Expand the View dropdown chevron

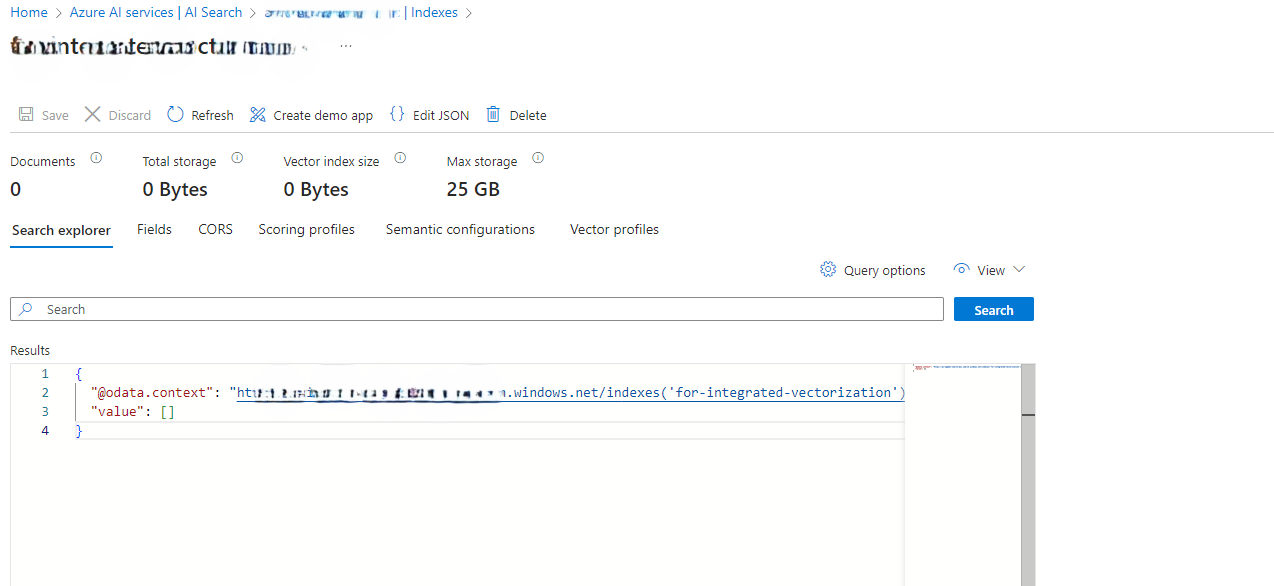click(1019, 269)
